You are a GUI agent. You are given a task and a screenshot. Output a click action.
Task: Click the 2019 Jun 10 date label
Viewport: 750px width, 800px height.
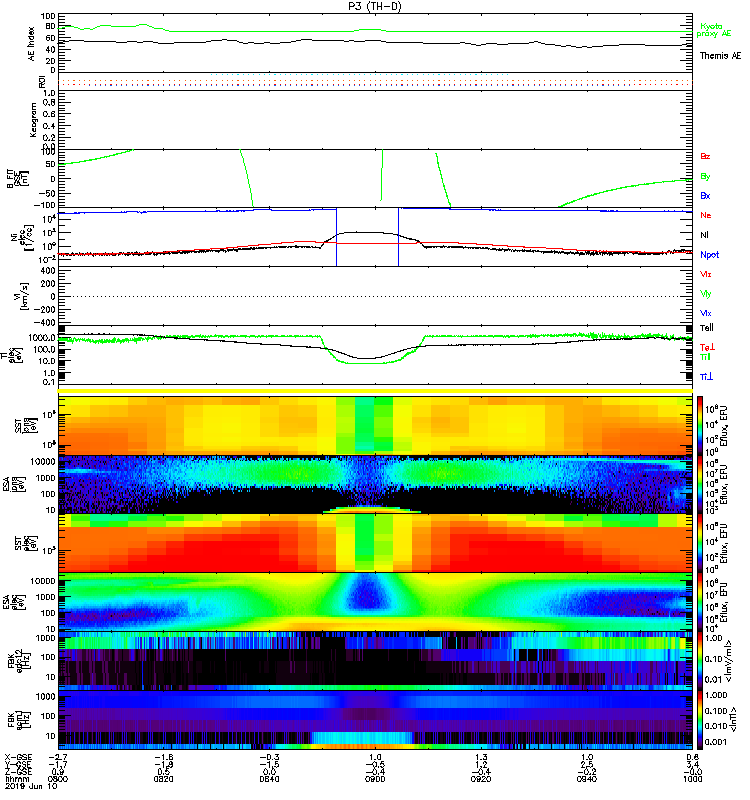click(29, 786)
